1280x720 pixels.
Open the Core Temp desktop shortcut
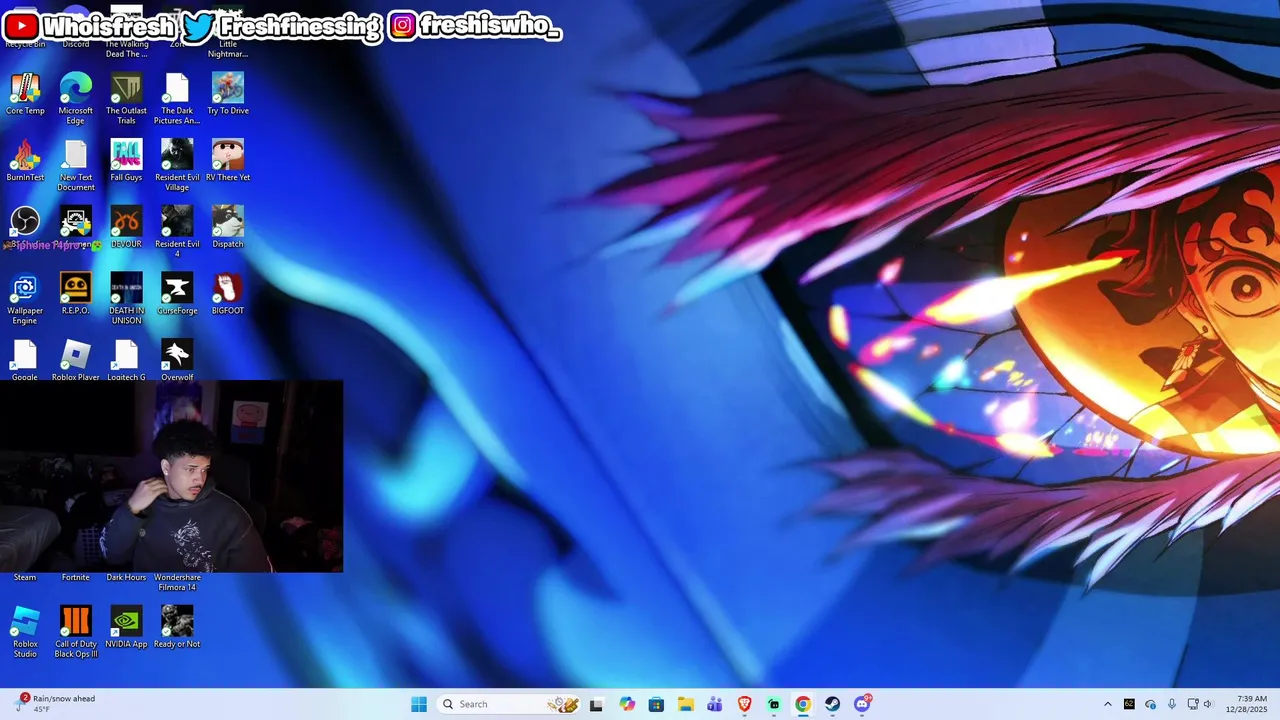click(25, 94)
